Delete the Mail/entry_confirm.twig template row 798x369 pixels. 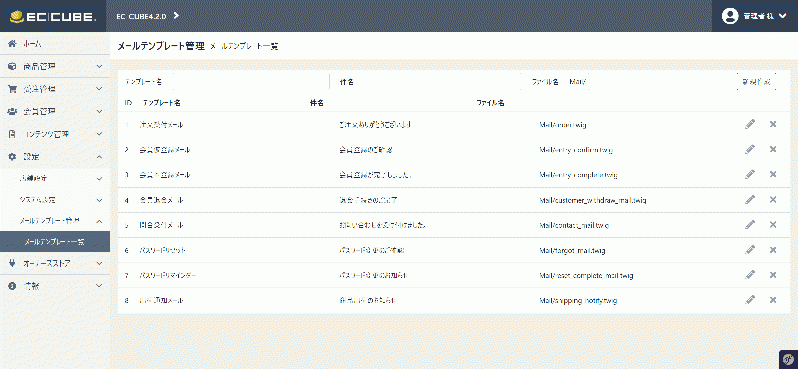pyautogui.click(x=773, y=149)
